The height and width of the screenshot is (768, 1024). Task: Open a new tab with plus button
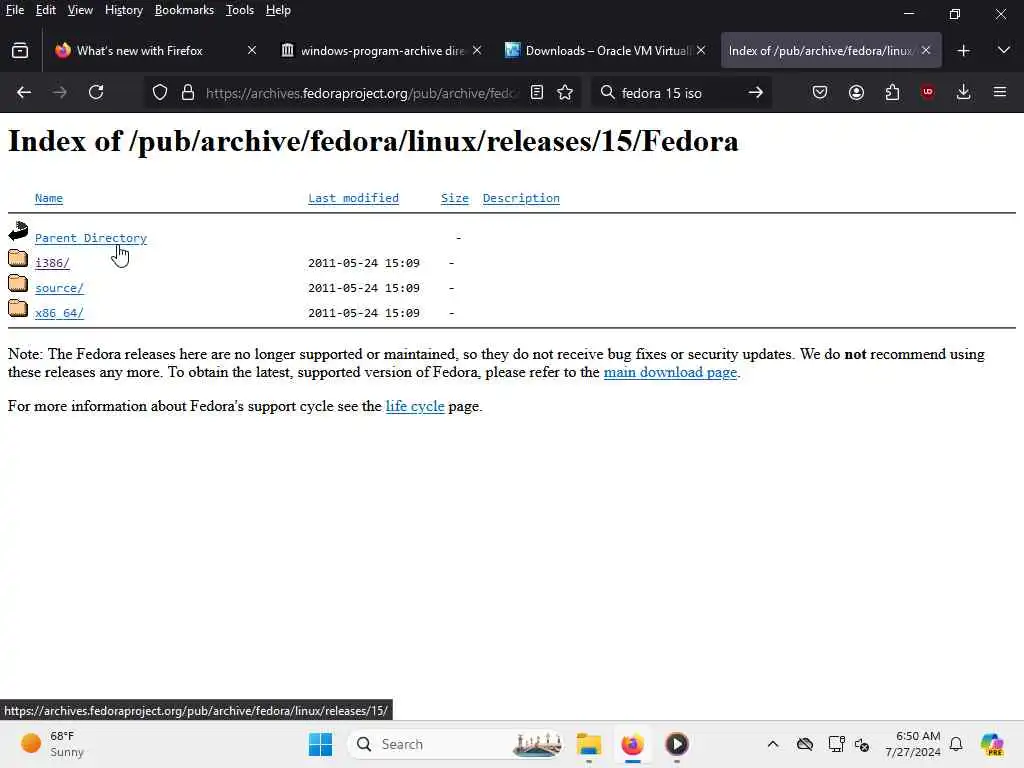(963, 50)
